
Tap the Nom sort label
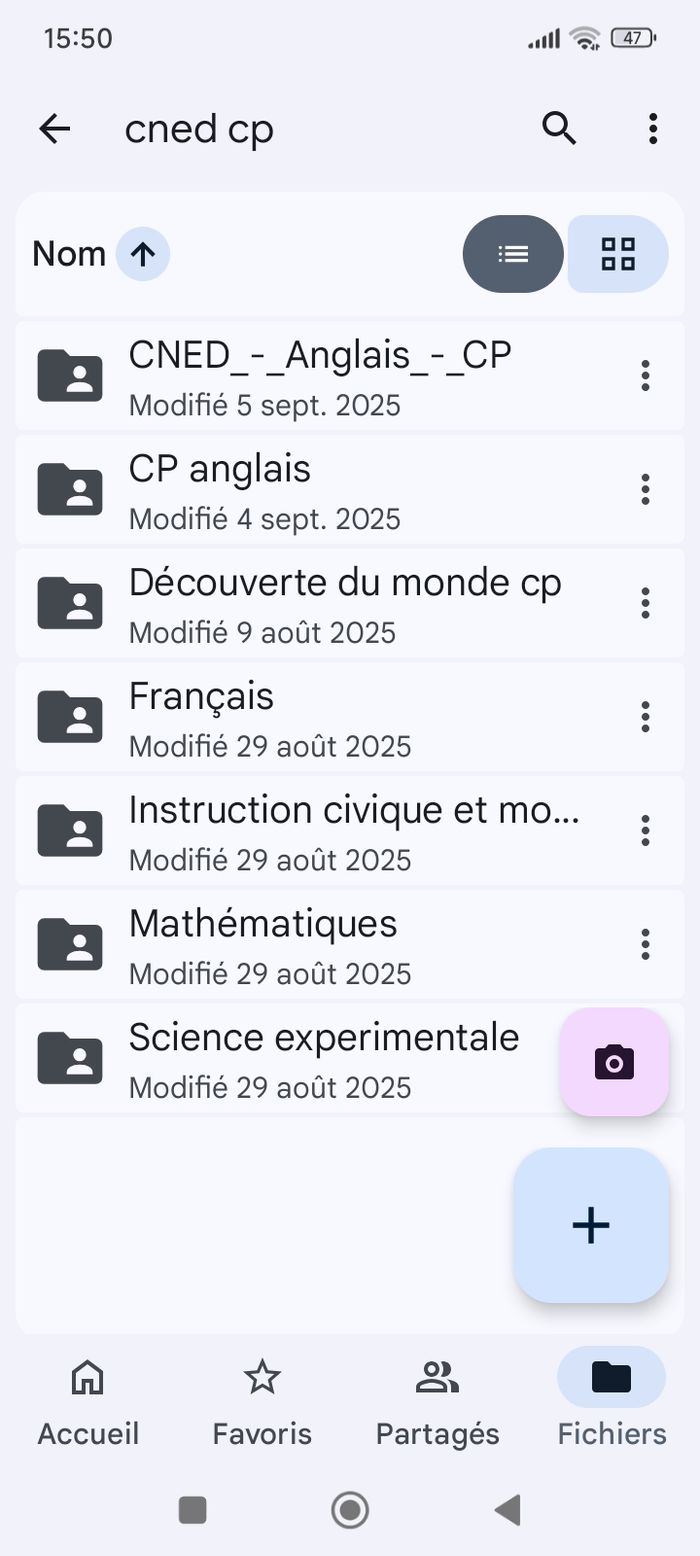click(69, 254)
